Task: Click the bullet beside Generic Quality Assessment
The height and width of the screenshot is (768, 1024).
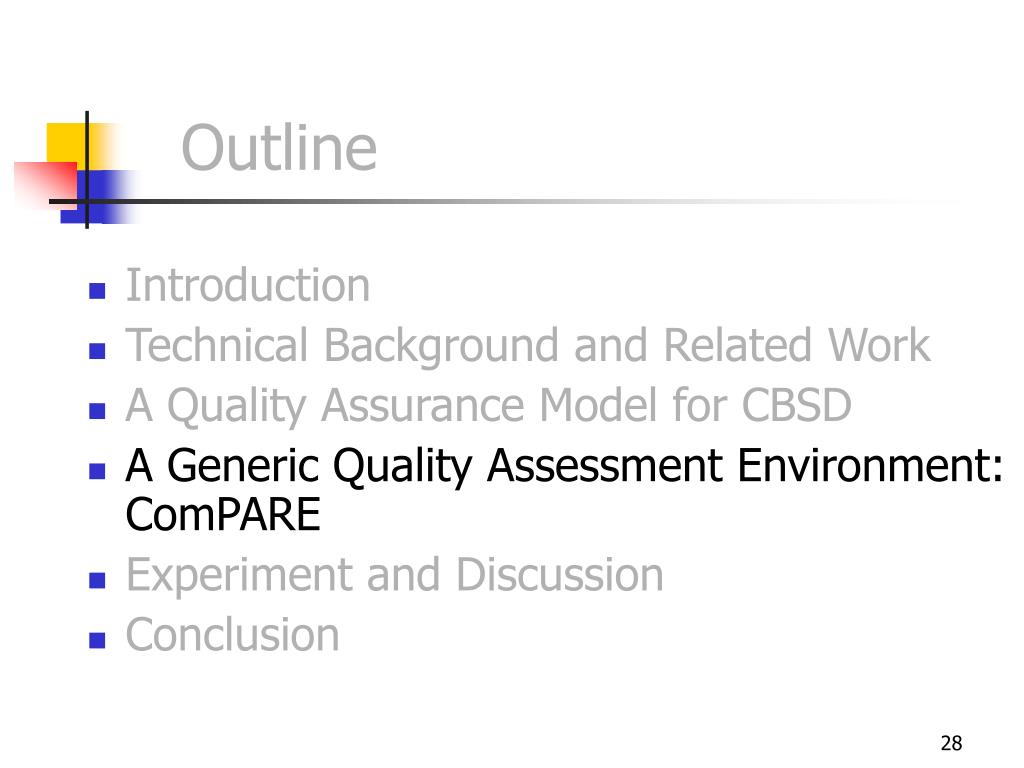Action: (x=97, y=471)
